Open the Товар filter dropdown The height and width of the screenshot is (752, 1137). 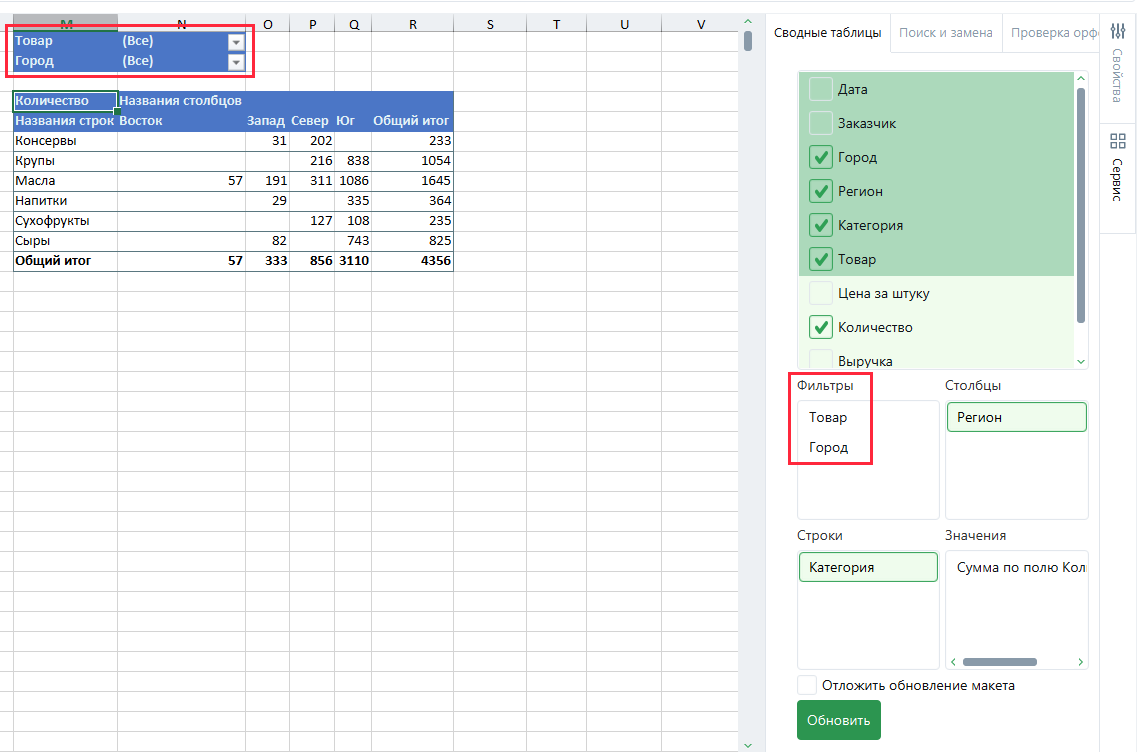pyautogui.click(x=236, y=42)
